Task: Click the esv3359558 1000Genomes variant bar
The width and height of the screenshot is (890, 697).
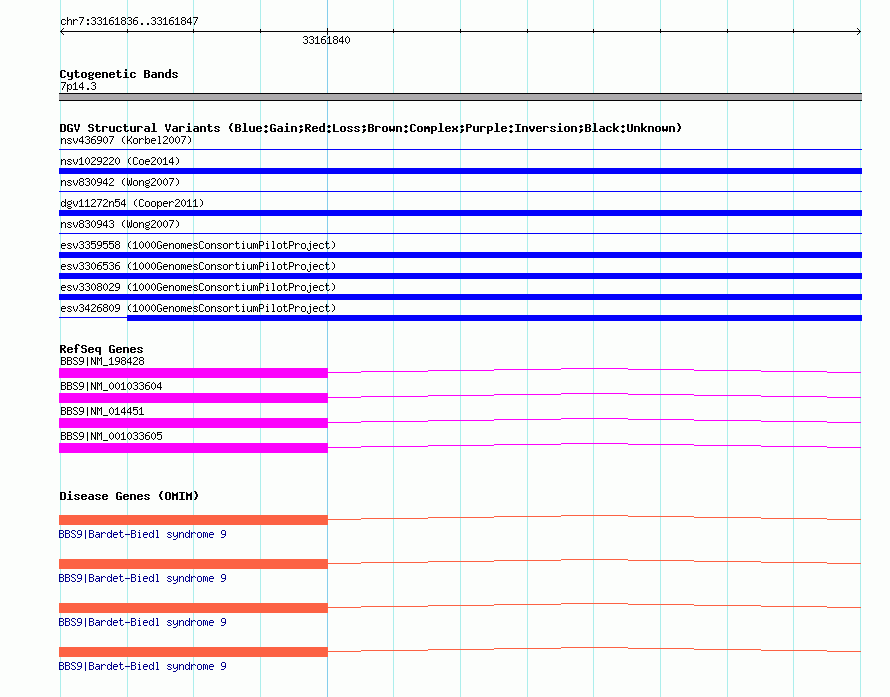Action: [x=460, y=255]
